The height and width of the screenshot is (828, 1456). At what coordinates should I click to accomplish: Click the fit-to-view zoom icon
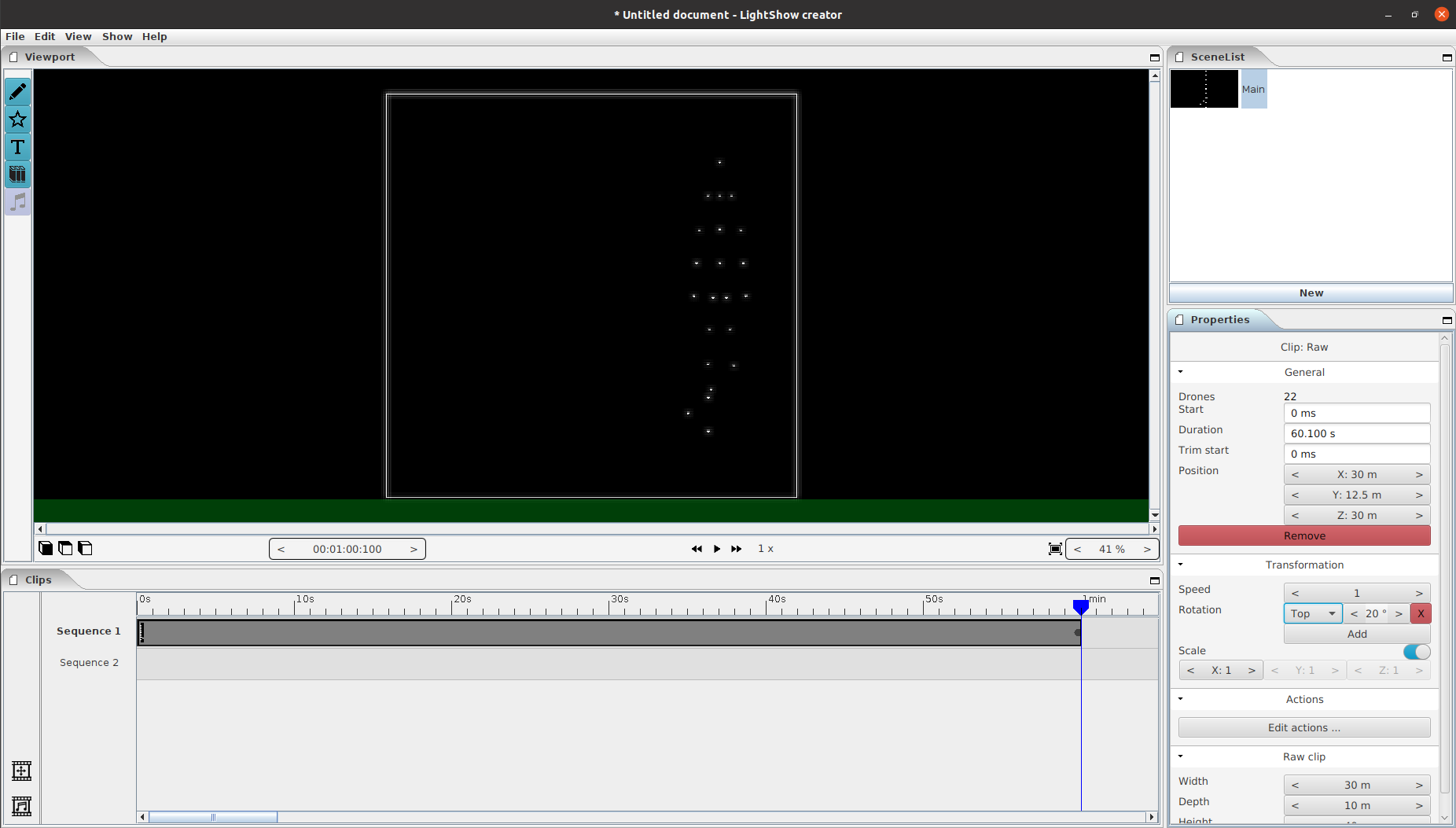click(1055, 549)
